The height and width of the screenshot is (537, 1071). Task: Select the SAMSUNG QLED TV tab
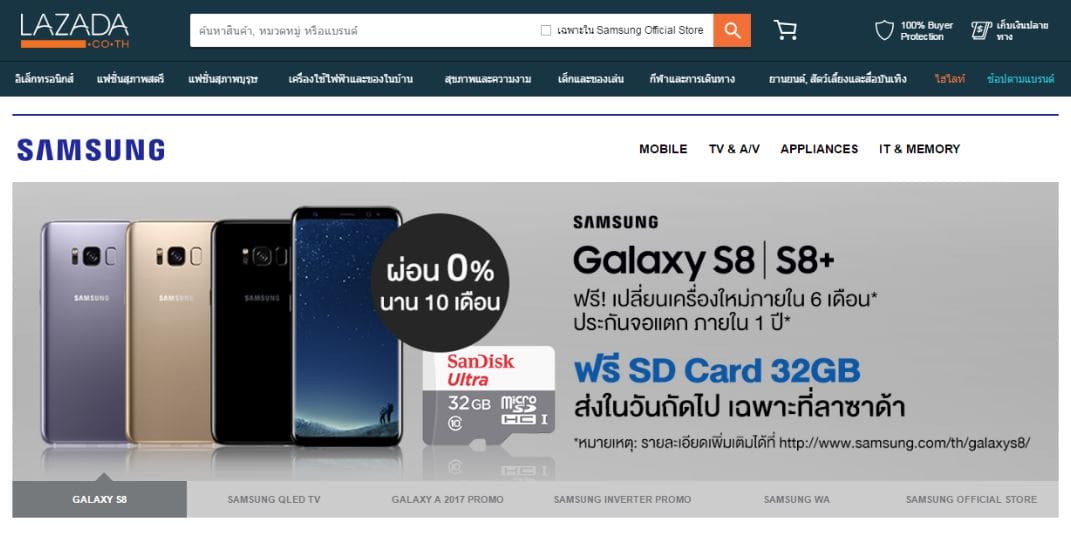coord(274,499)
